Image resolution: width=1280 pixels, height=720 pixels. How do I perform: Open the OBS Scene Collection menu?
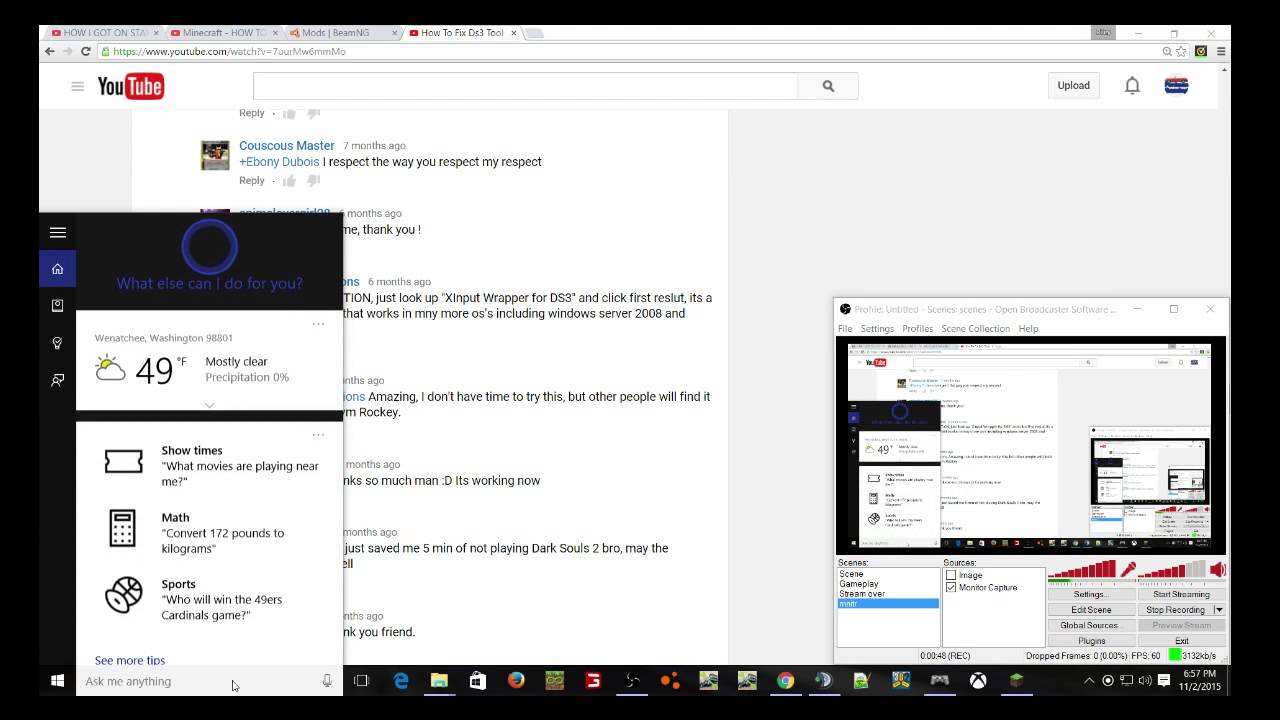tap(975, 328)
